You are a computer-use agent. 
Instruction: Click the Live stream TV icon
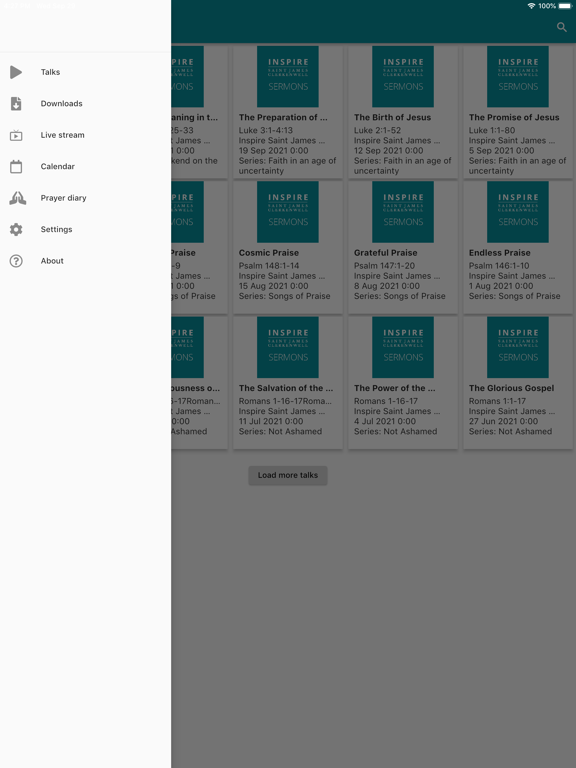point(16,135)
